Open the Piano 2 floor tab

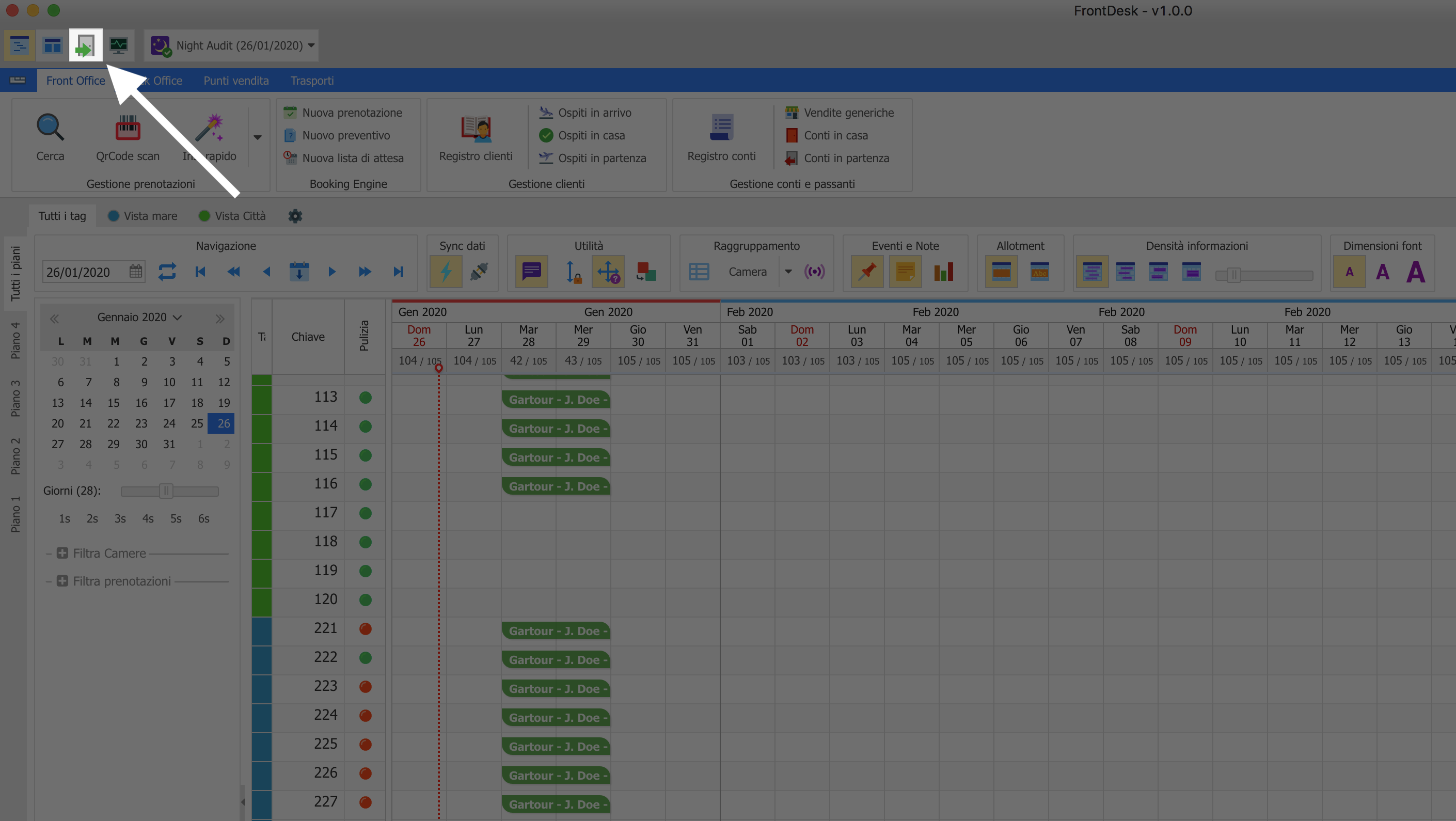[15, 456]
